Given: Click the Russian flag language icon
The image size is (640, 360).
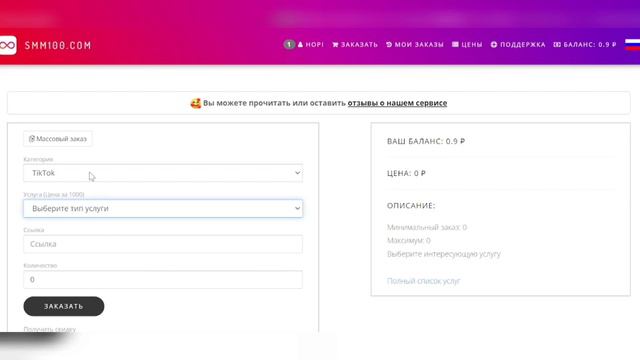Looking at the screenshot, I should pos(633,44).
